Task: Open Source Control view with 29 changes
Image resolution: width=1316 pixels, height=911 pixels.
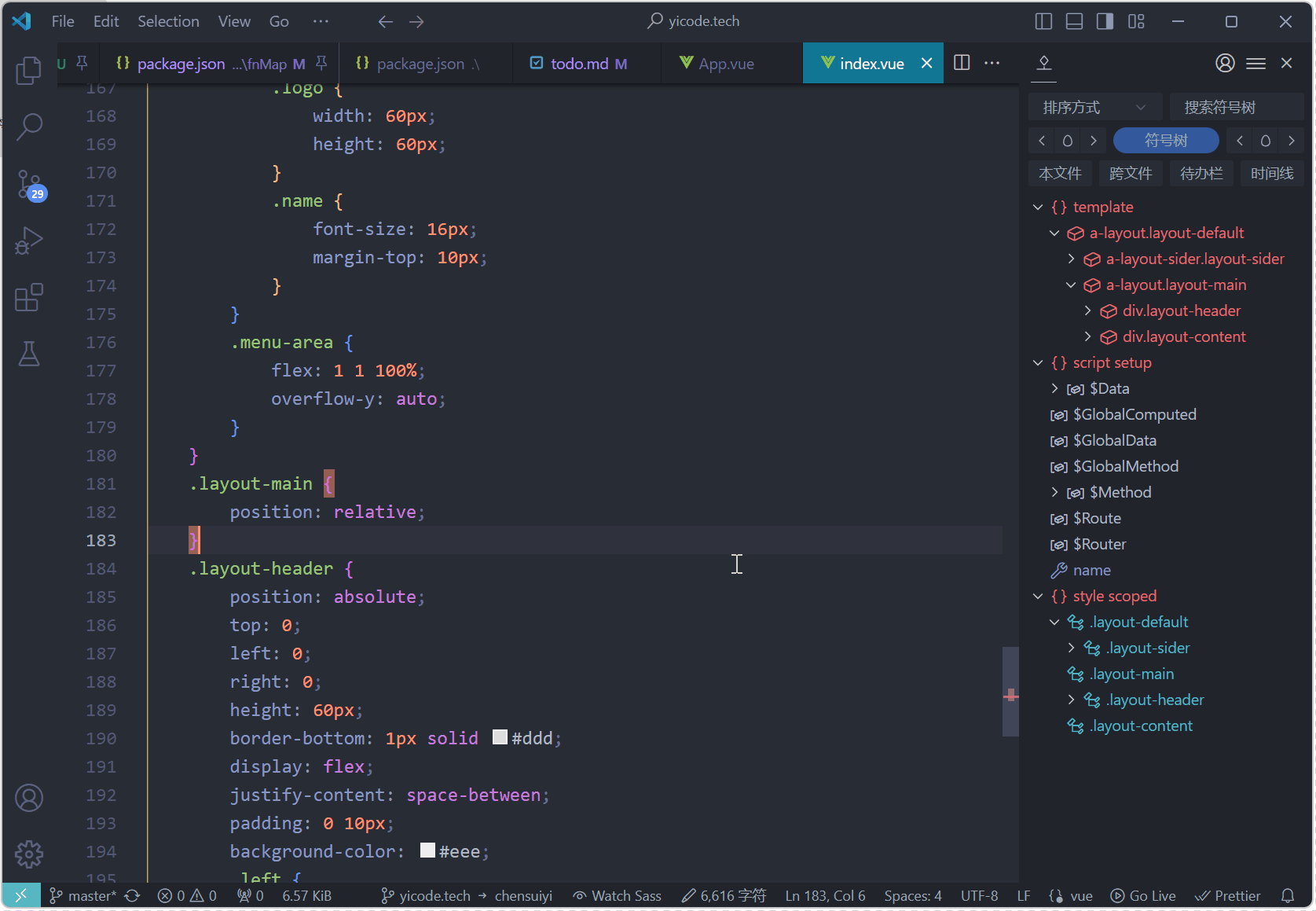Action: click(x=30, y=184)
